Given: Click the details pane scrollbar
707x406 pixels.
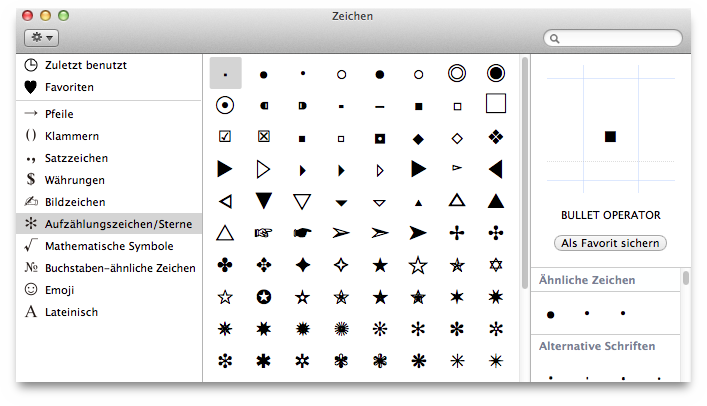Looking at the screenshot, I should tap(686, 277).
